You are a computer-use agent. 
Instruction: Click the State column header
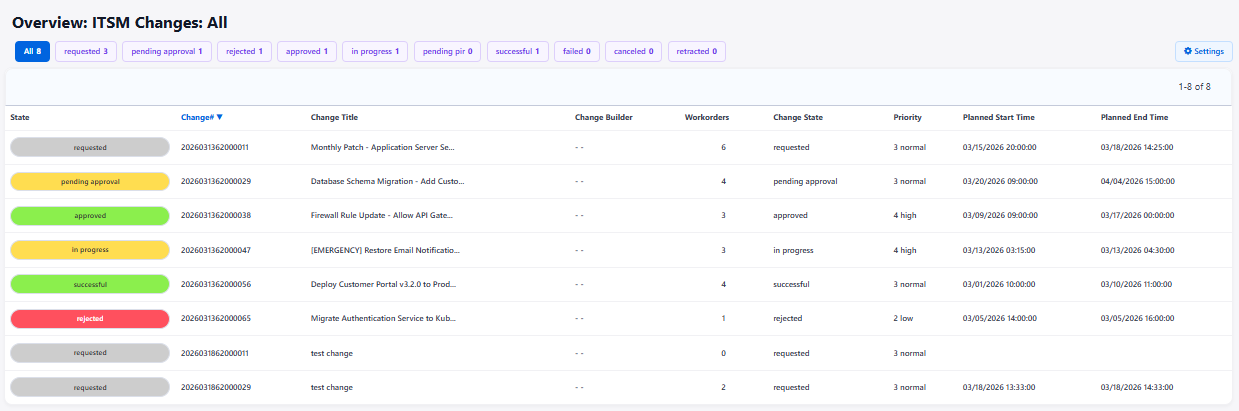tap(20, 117)
